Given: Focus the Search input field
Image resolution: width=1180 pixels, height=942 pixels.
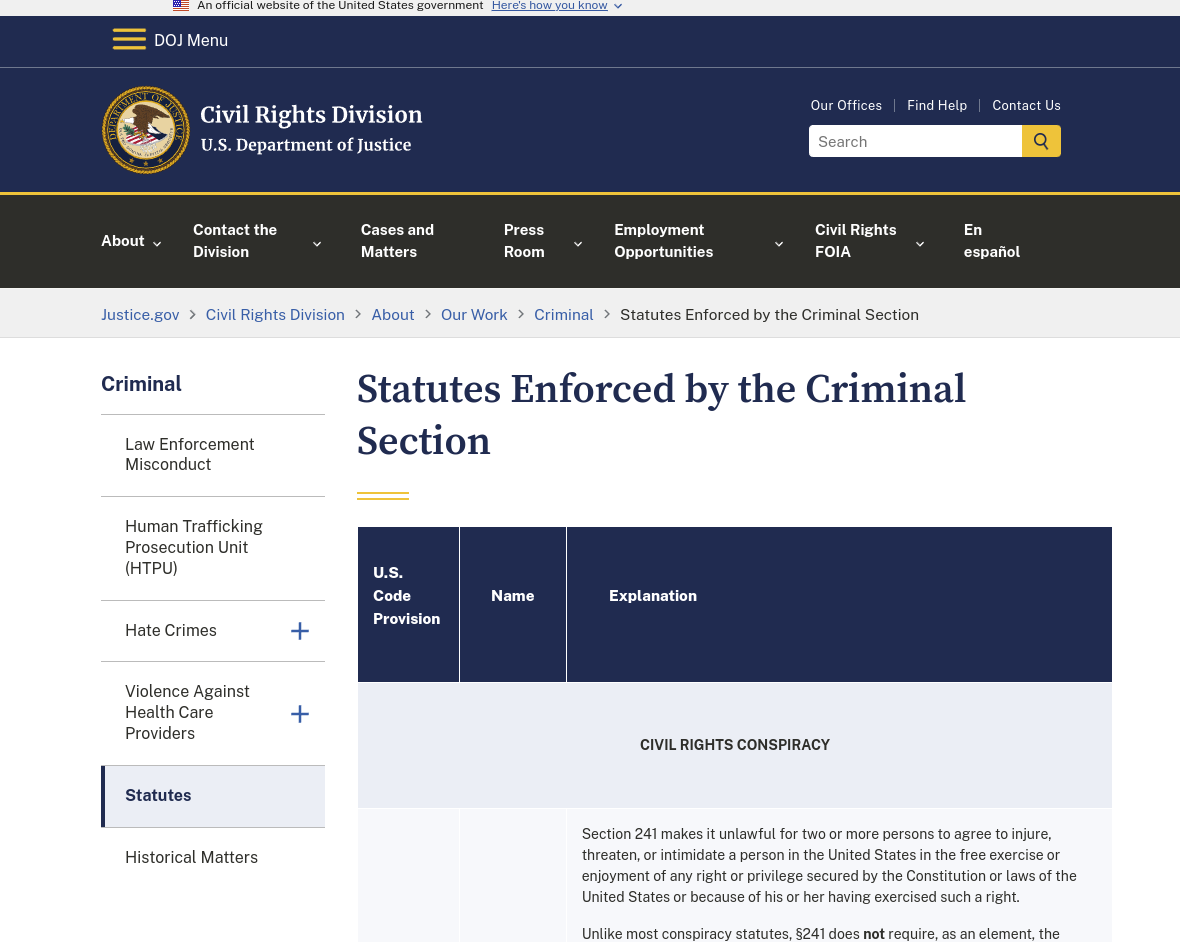Looking at the screenshot, I should [915, 141].
